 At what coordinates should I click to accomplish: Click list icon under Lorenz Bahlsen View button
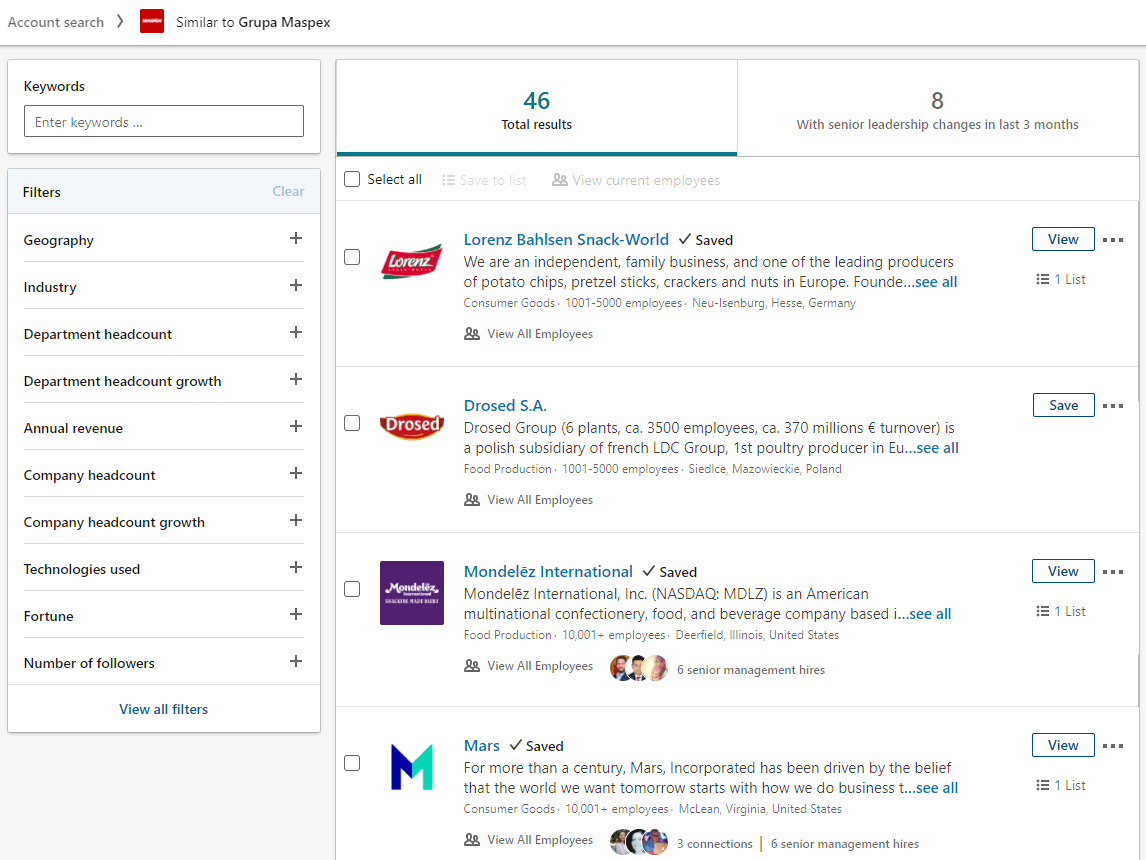tap(1043, 279)
